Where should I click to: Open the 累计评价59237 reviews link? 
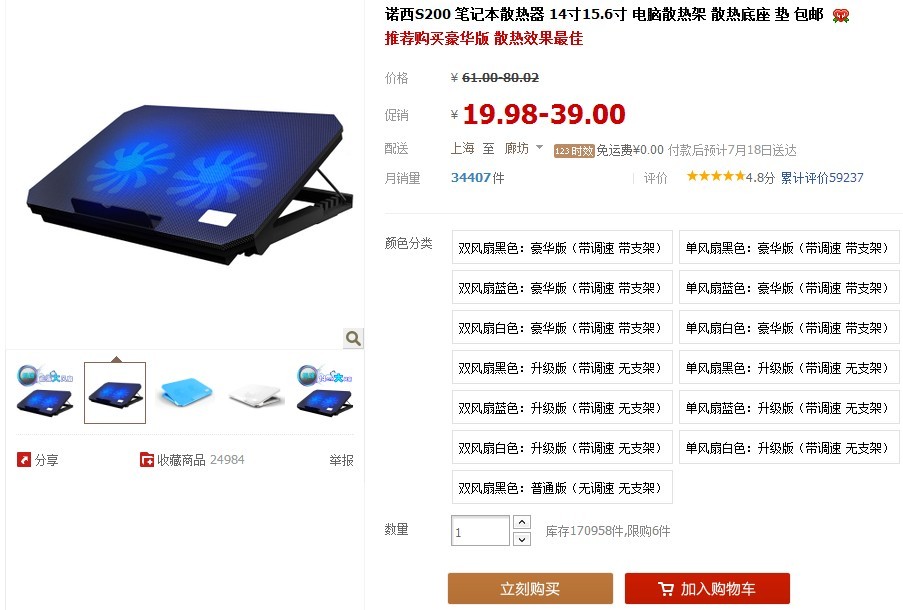pyautogui.click(x=822, y=178)
